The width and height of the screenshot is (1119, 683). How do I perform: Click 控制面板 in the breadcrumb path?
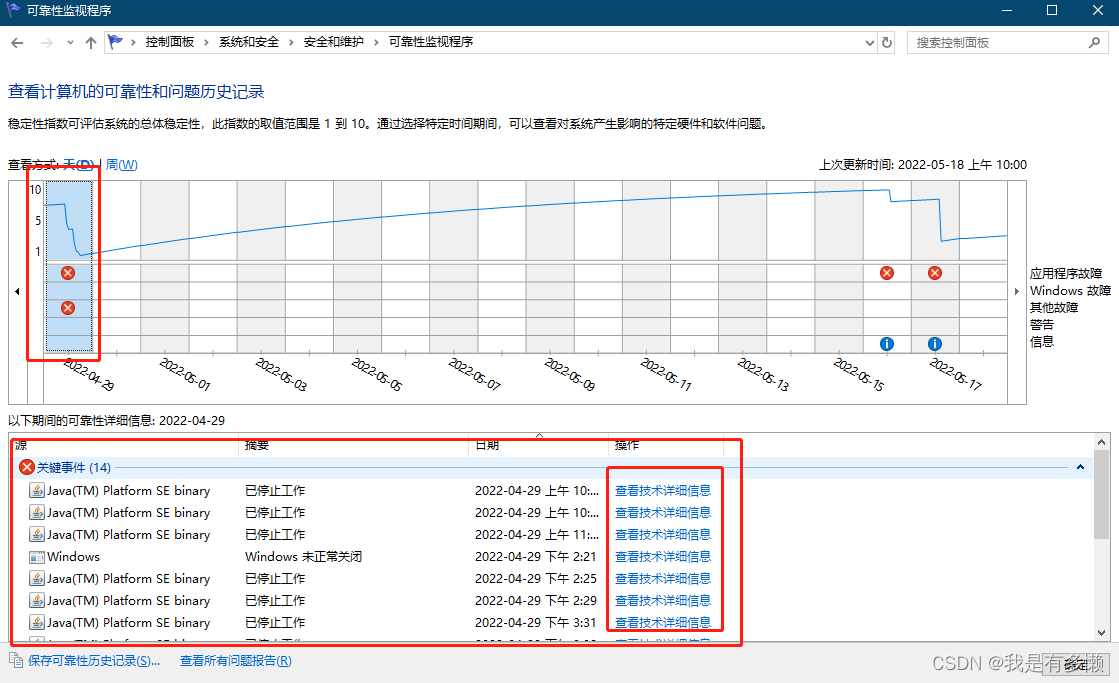coord(169,42)
